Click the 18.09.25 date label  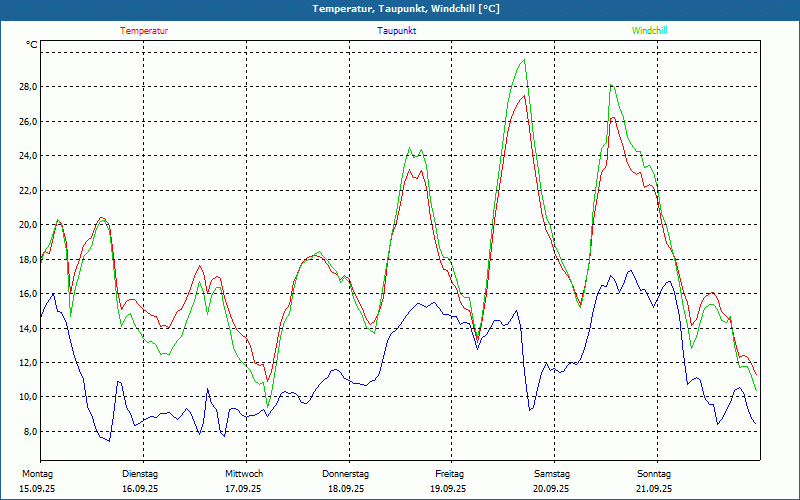(346, 489)
